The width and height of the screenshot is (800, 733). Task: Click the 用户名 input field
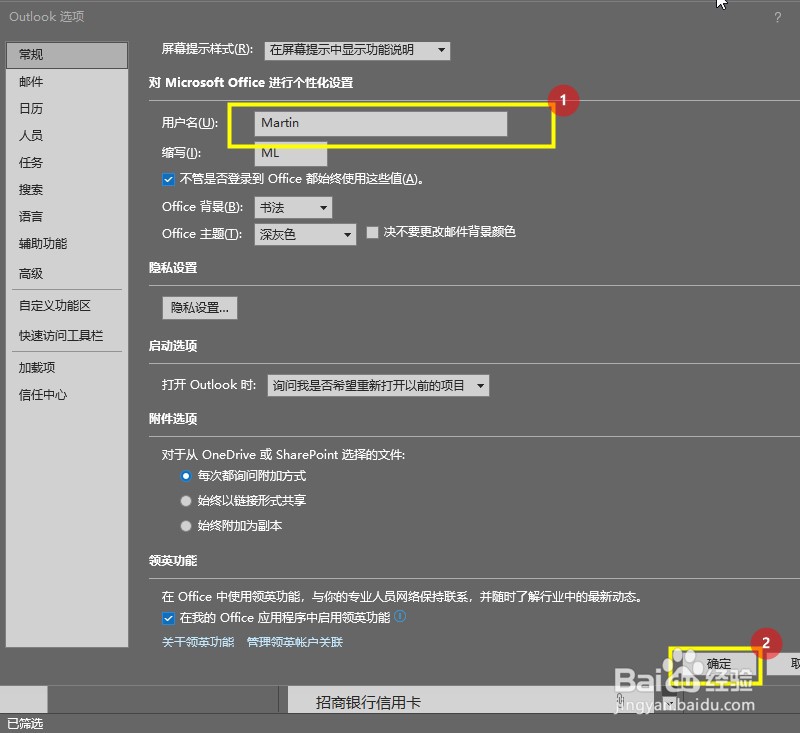coord(381,124)
